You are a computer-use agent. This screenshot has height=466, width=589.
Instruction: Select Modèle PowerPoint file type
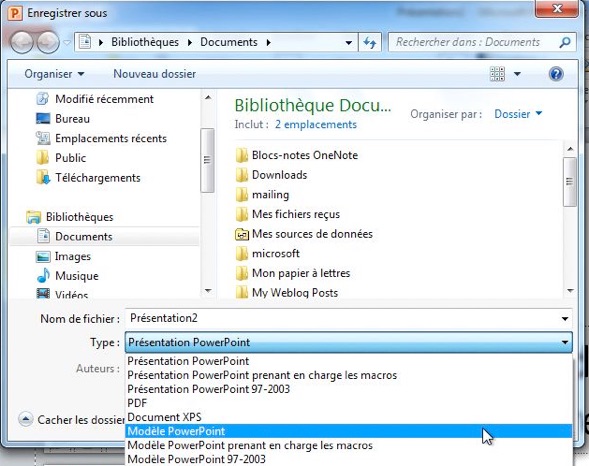pyautogui.click(x=349, y=431)
